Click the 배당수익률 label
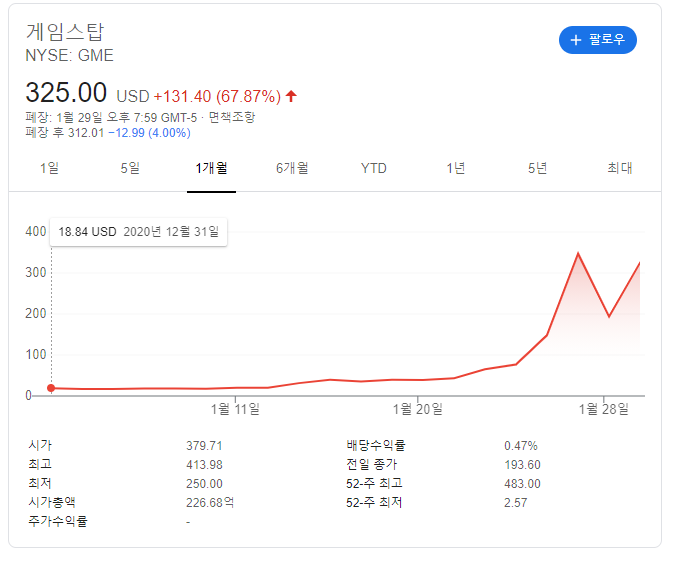Screen dimensions: 677x561 click(x=376, y=445)
